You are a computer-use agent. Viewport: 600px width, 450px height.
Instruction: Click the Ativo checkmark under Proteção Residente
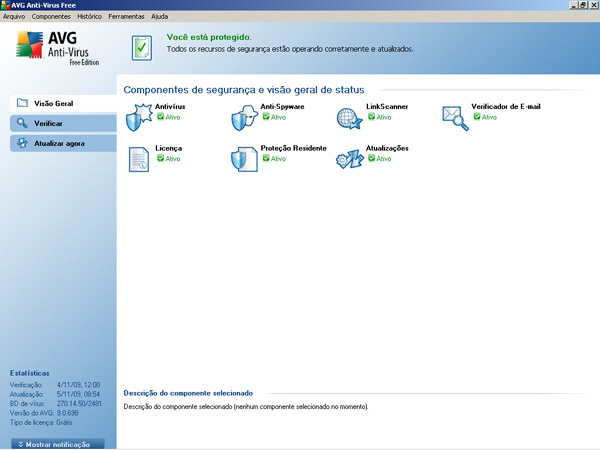(266, 158)
